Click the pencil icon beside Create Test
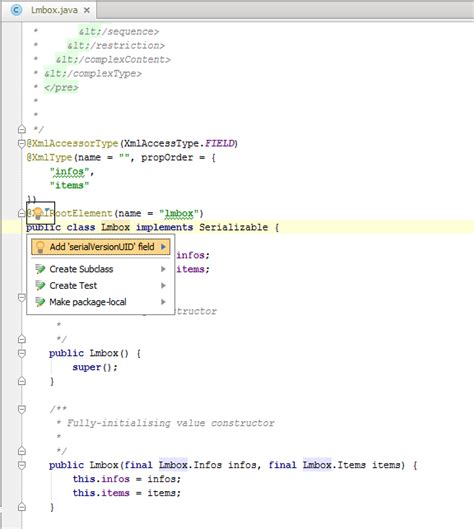The height and width of the screenshot is (529, 474). coord(40,285)
